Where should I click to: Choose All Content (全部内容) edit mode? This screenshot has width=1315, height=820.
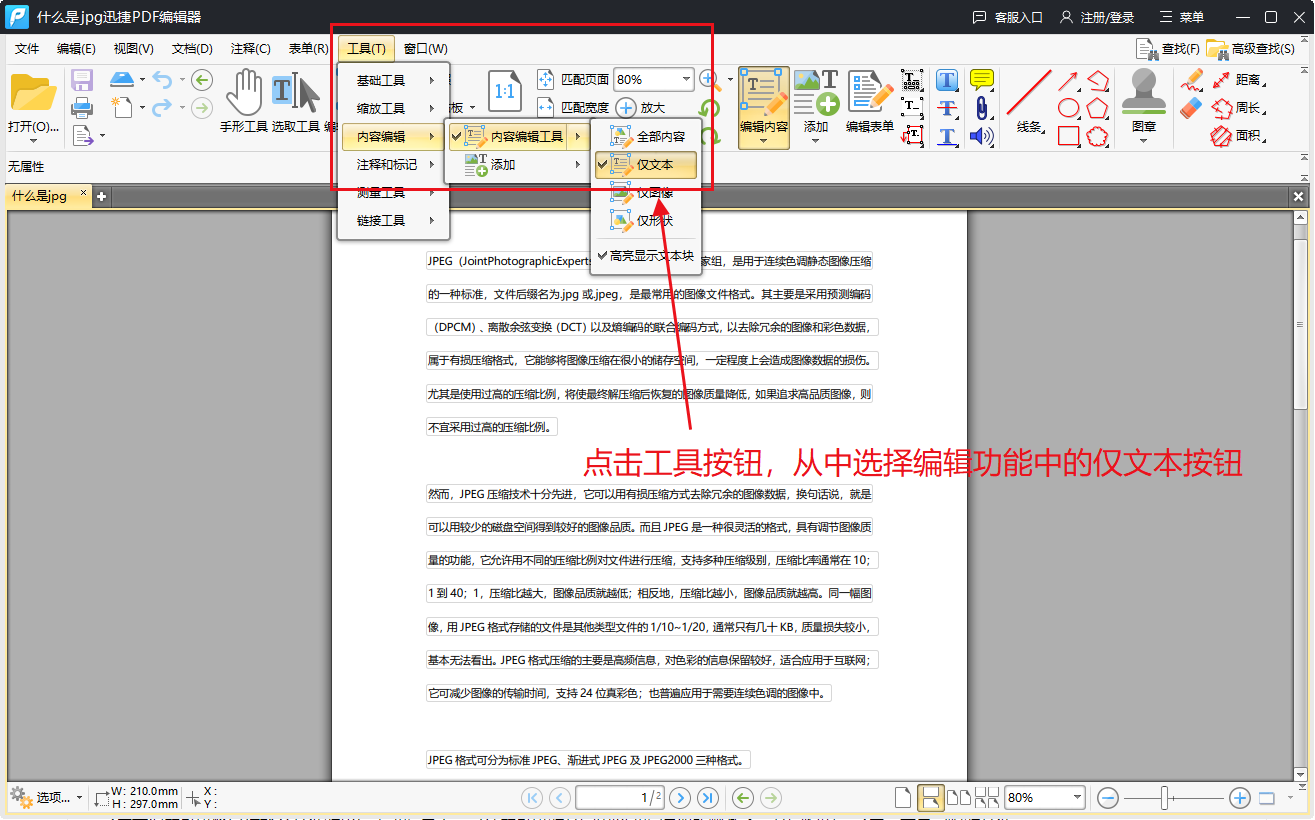click(x=646, y=137)
